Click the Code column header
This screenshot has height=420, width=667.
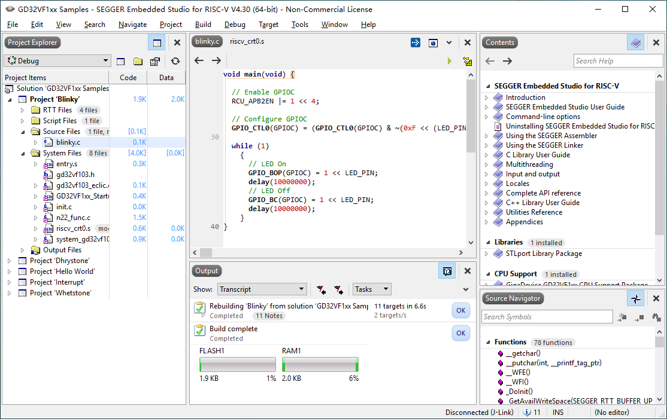128,77
